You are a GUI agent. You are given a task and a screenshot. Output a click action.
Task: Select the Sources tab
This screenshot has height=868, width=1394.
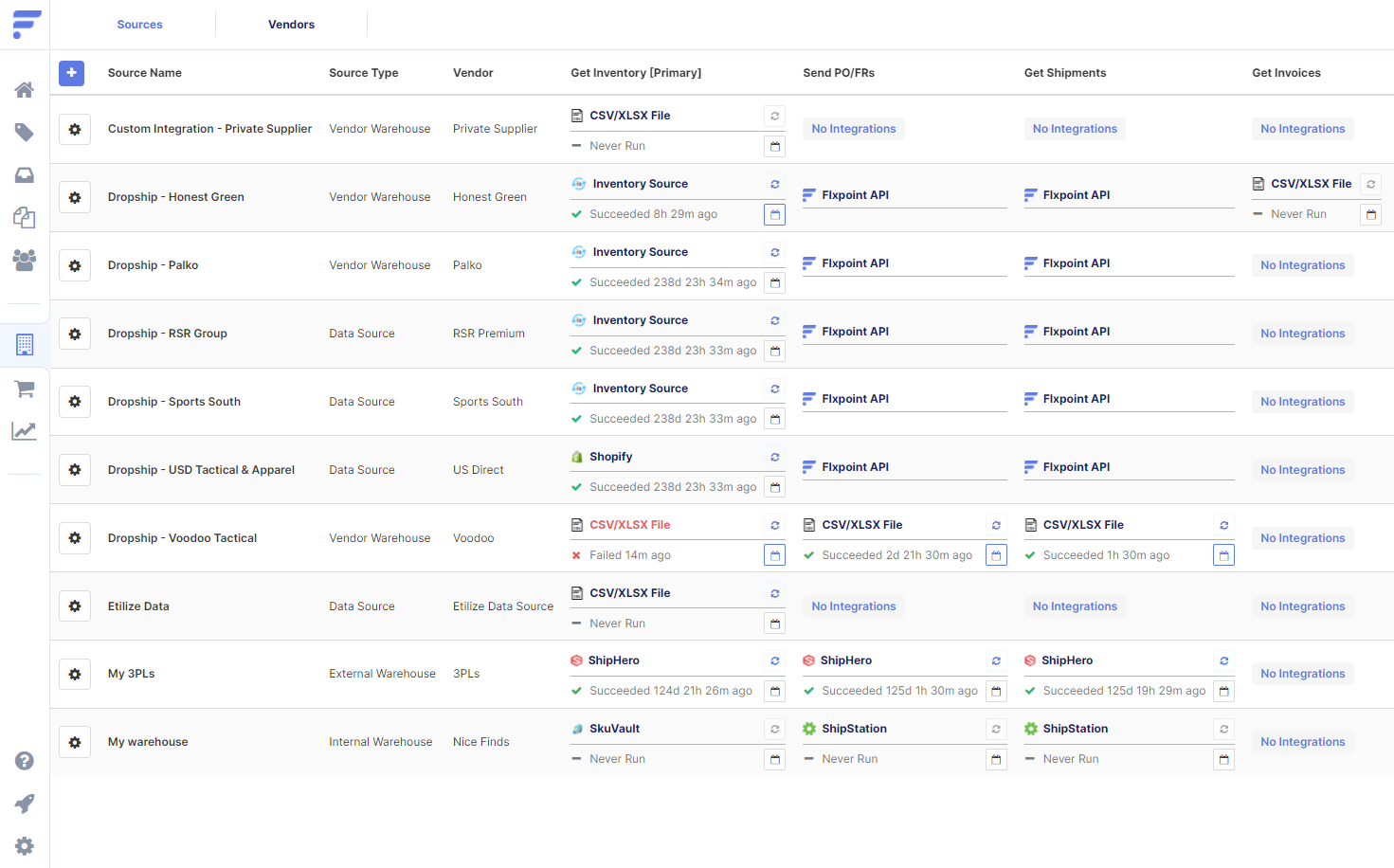139,25
